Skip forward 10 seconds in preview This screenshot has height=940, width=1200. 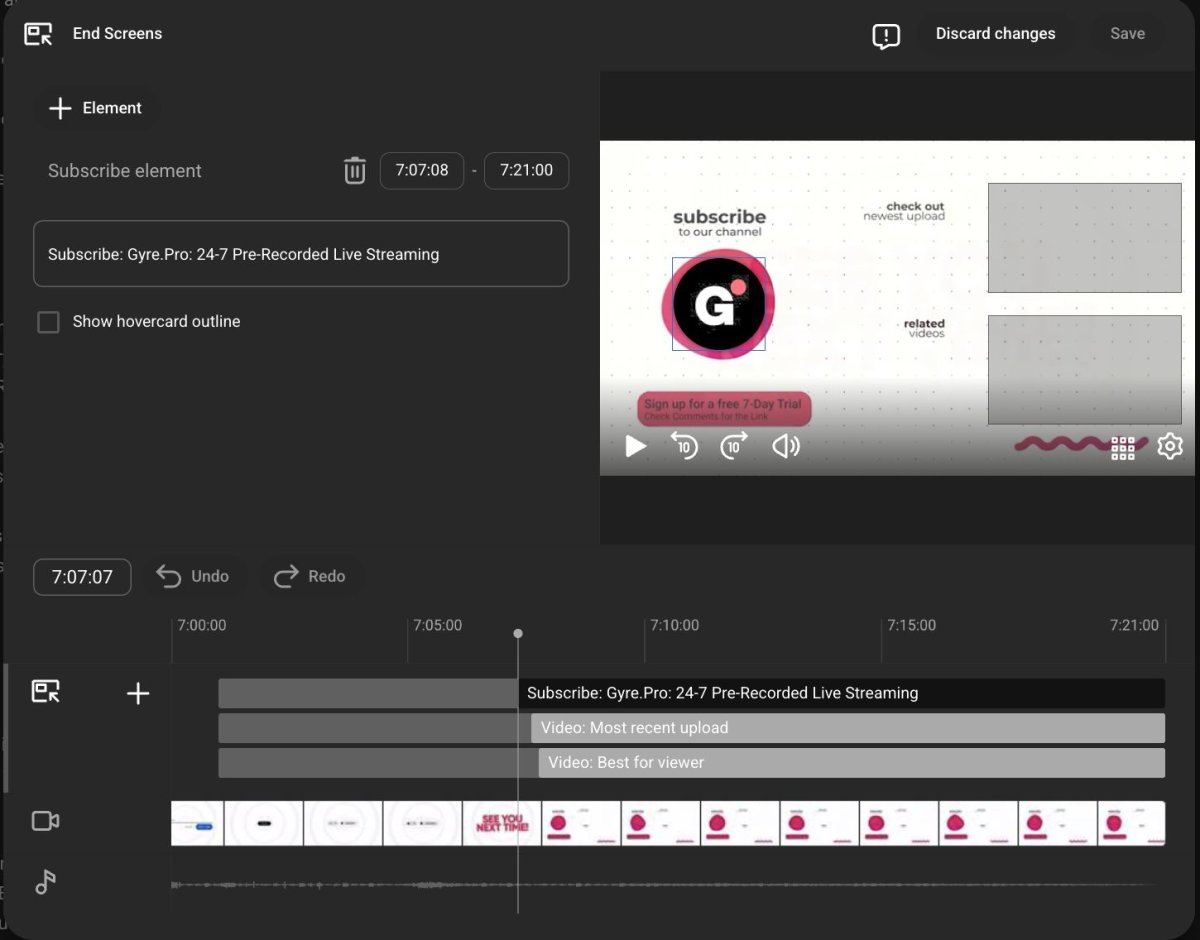[x=734, y=445]
